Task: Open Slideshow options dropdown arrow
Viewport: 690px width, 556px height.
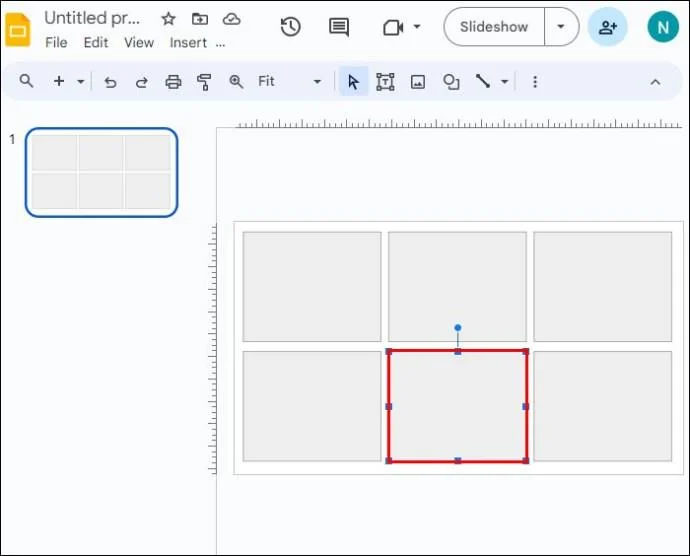Action: click(x=561, y=27)
